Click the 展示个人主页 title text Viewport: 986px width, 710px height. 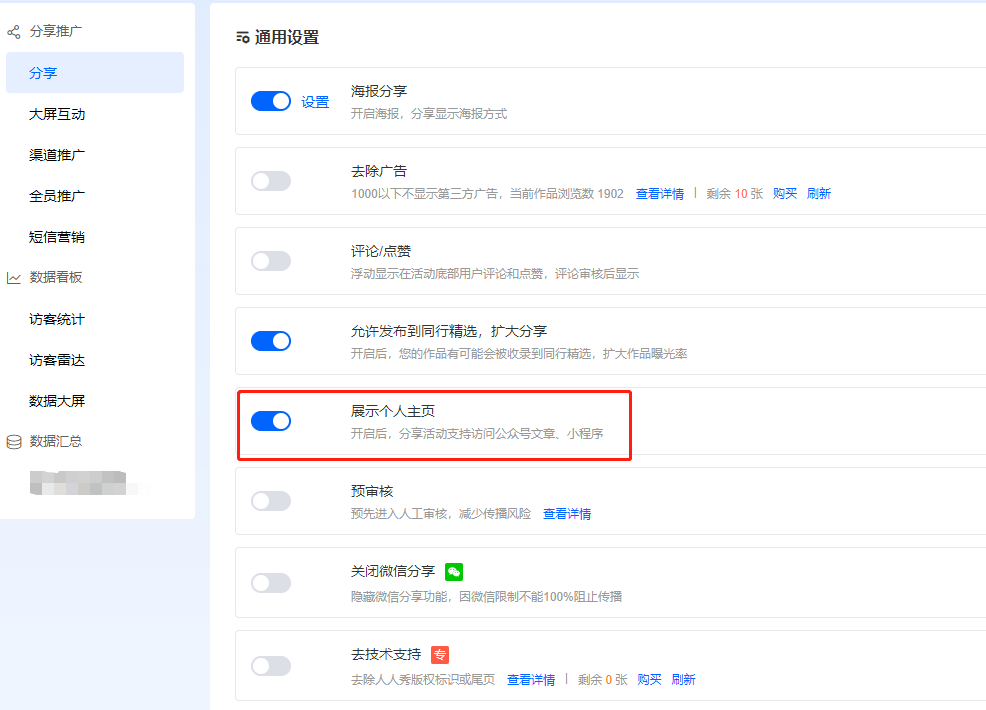pos(393,411)
